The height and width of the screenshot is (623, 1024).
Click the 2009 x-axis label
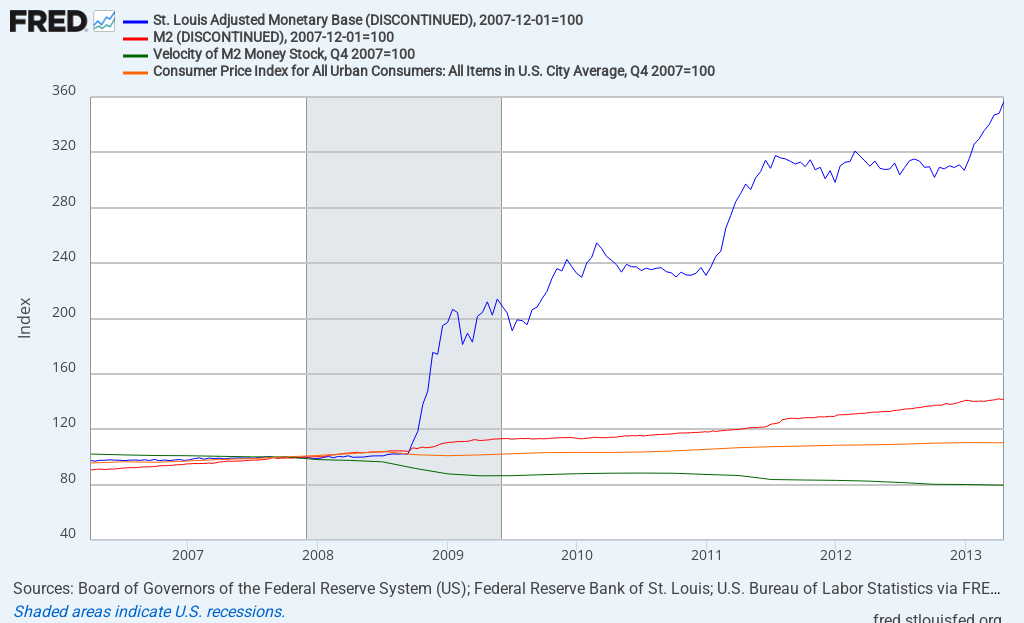pyautogui.click(x=448, y=555)
